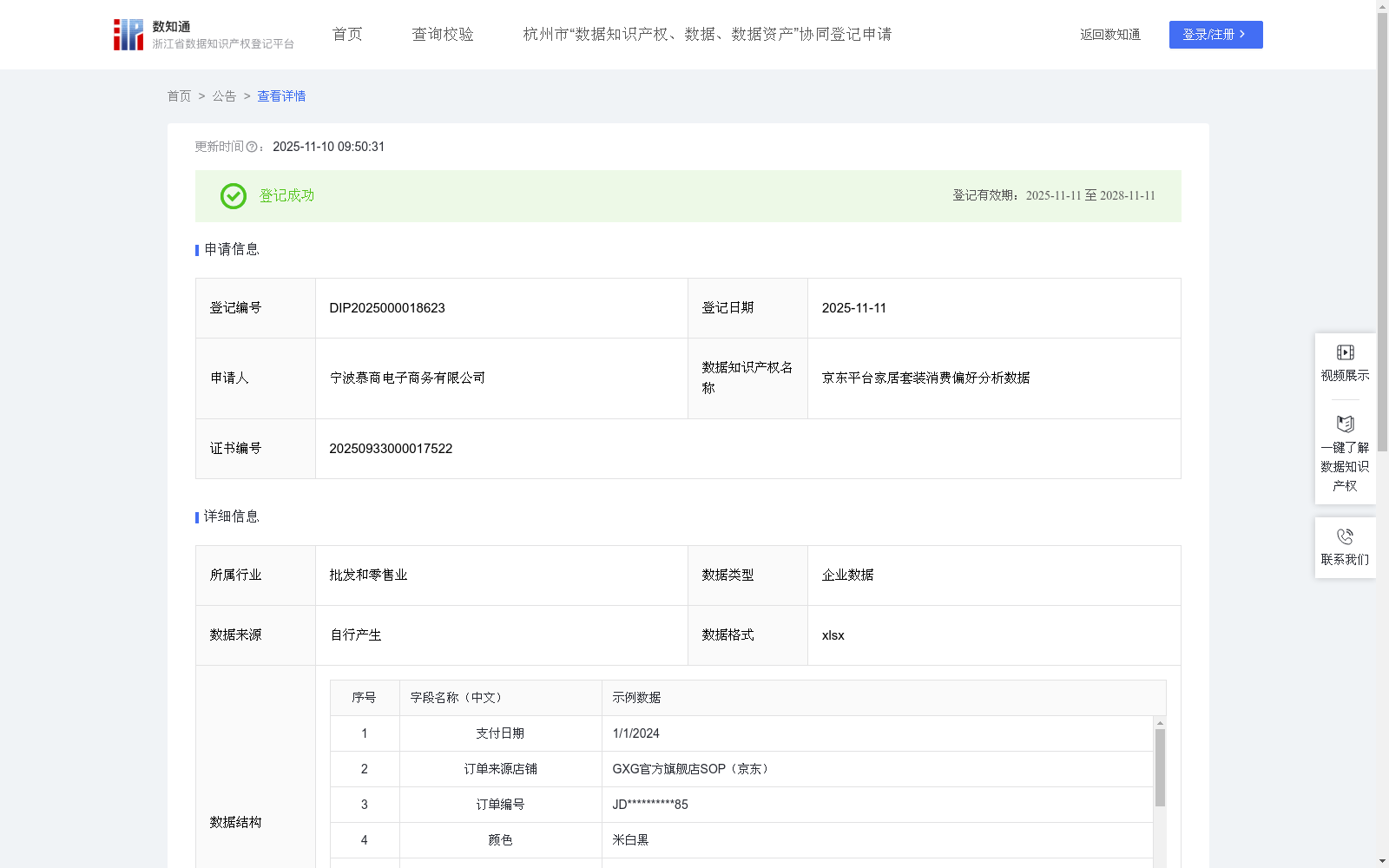Select the 登记编号 value DIP2025000018623
1389x868 pixels.
click(x=386, y=307)
